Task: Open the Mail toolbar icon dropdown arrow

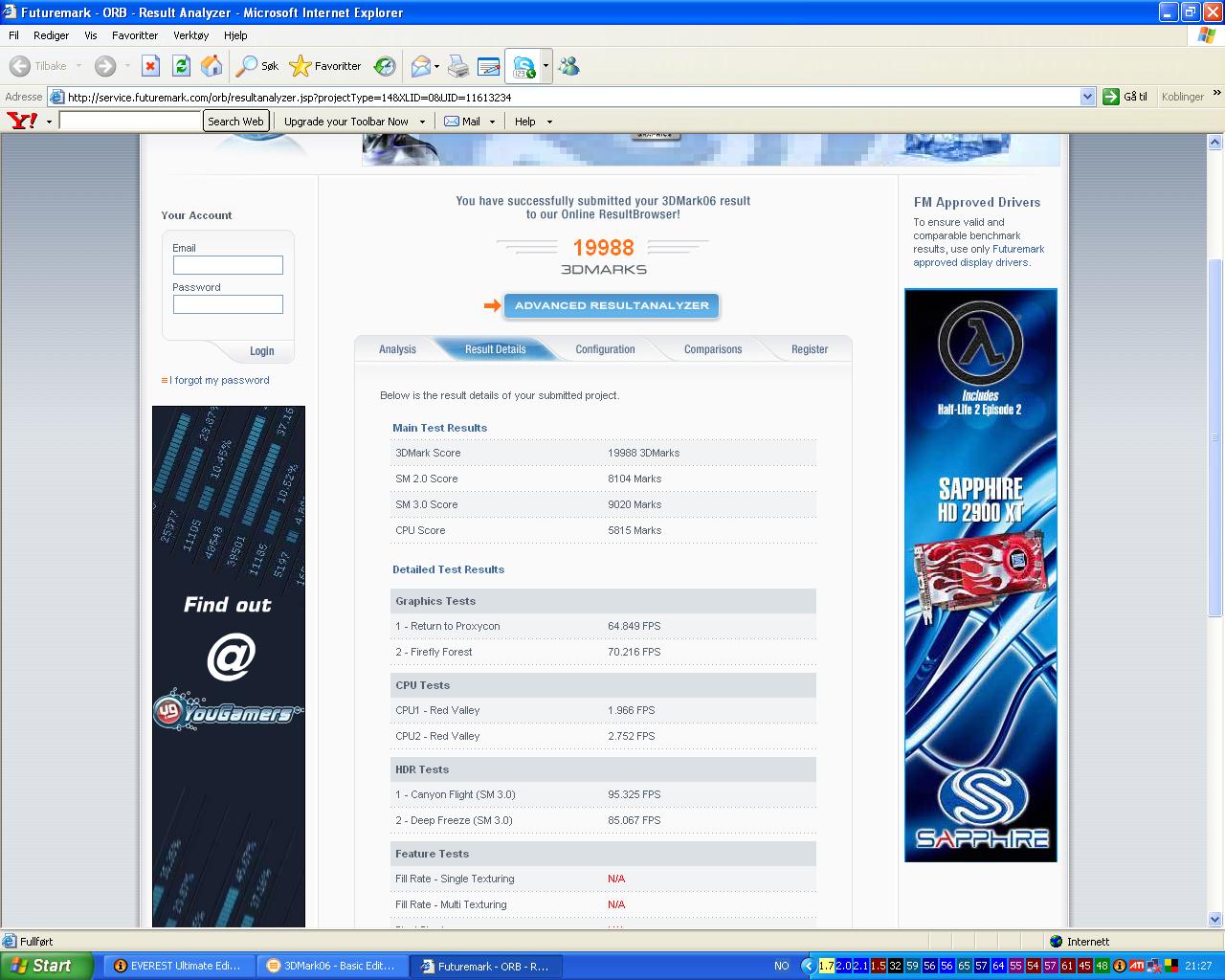Action: [436, 67]
